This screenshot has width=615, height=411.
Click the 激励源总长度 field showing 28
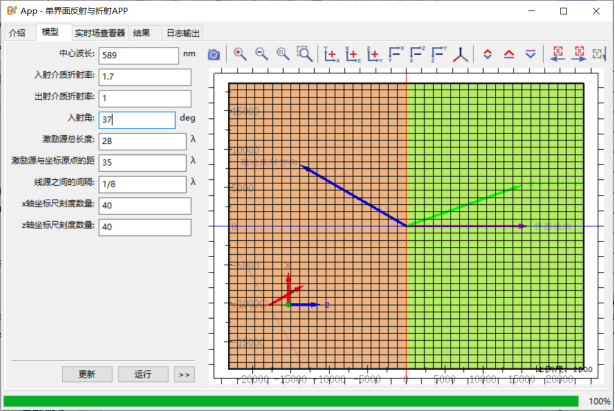(x=143, y=141)
